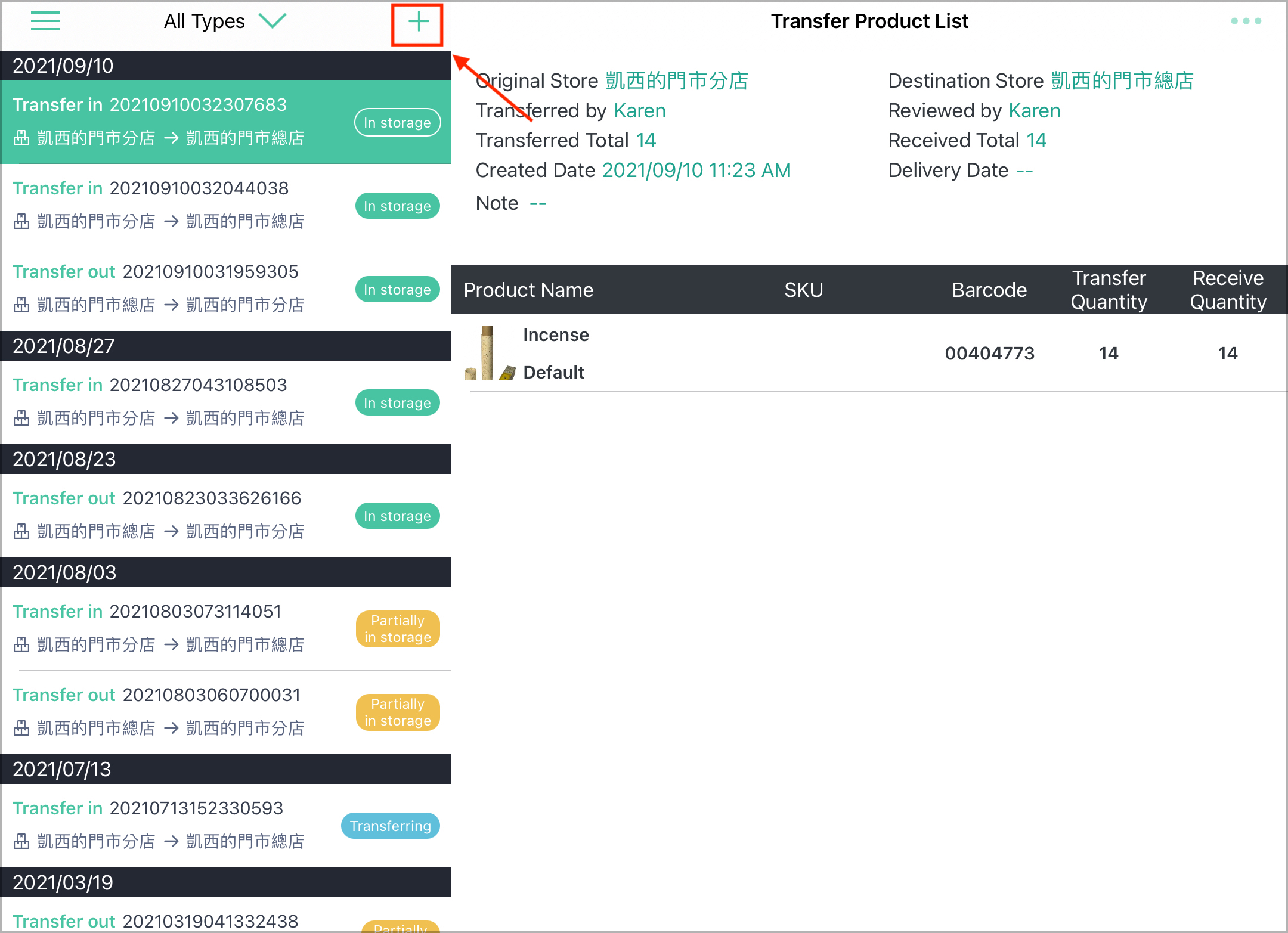Click the store icon in row 20210910031959305

(x=21, y=305)
